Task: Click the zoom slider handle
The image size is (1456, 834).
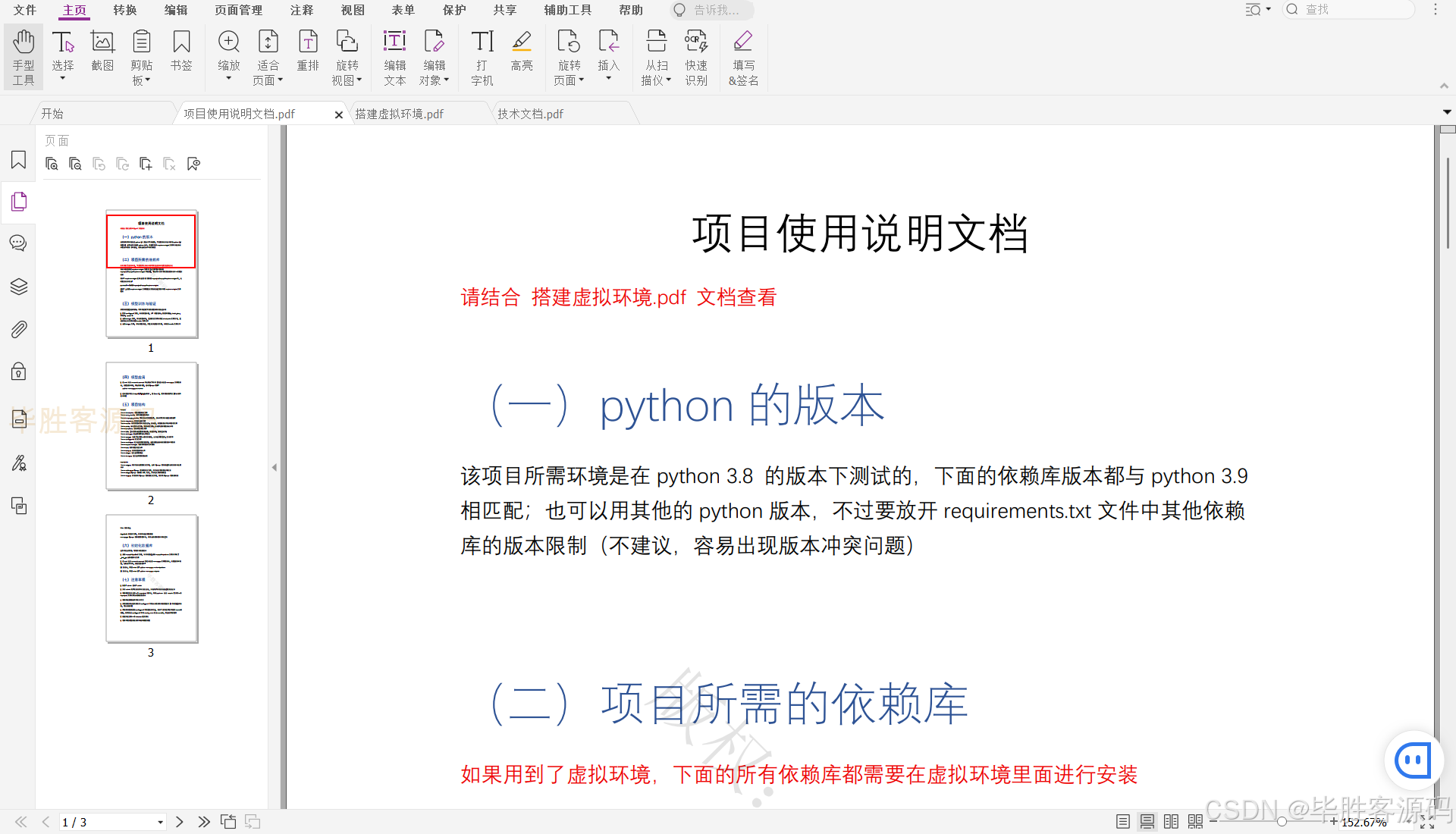Action: point(1282,822)
